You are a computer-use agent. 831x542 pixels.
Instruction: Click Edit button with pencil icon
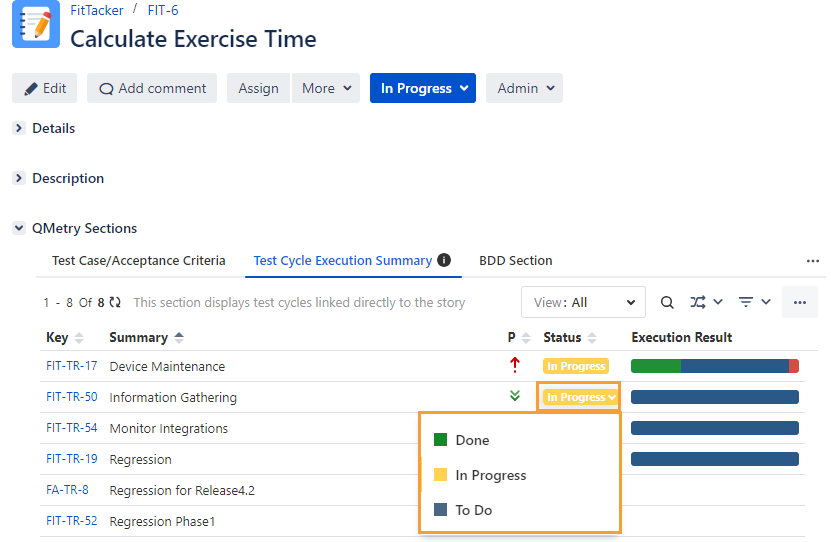[45, 88]
